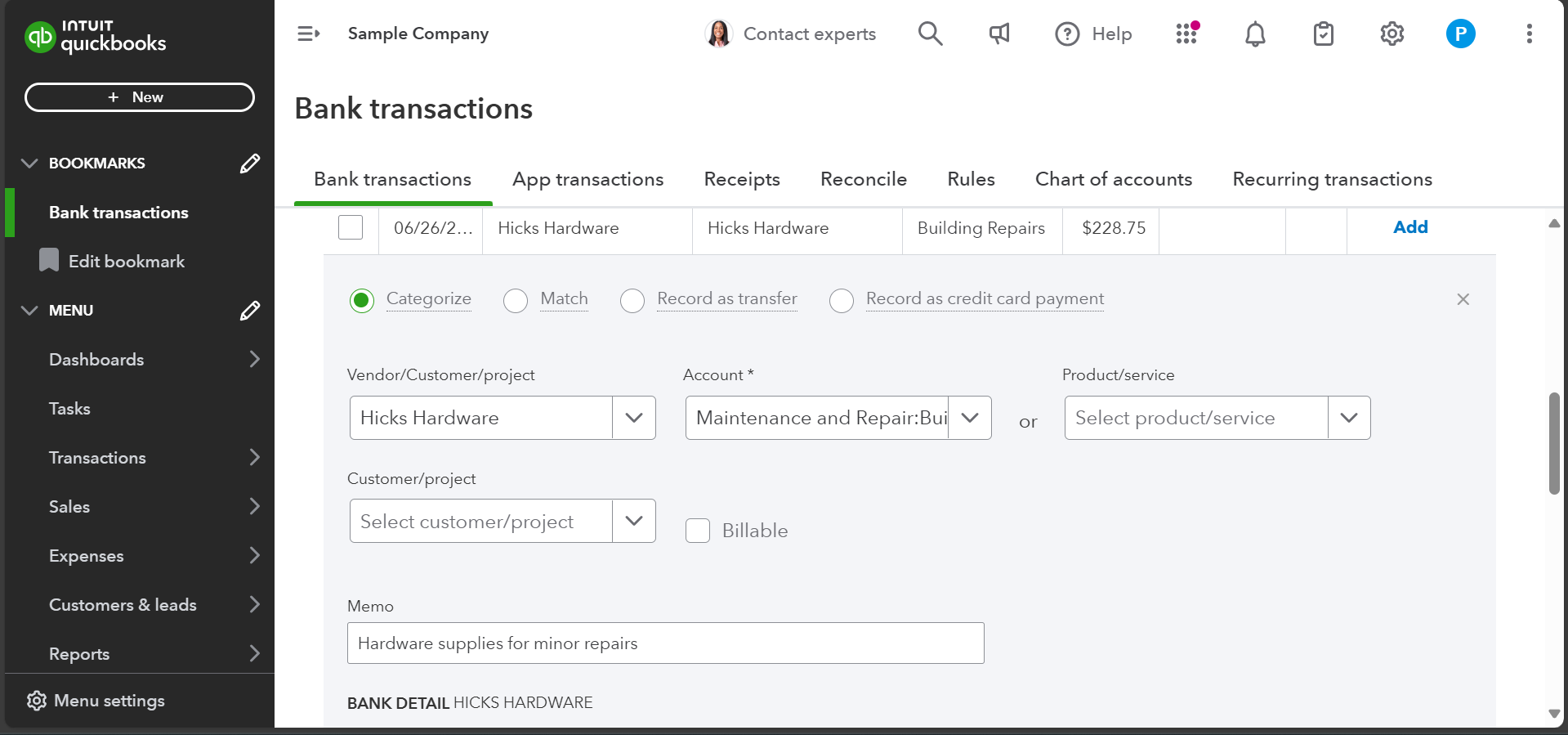
Task: Choose Record as transfer option
Action: 632,301
